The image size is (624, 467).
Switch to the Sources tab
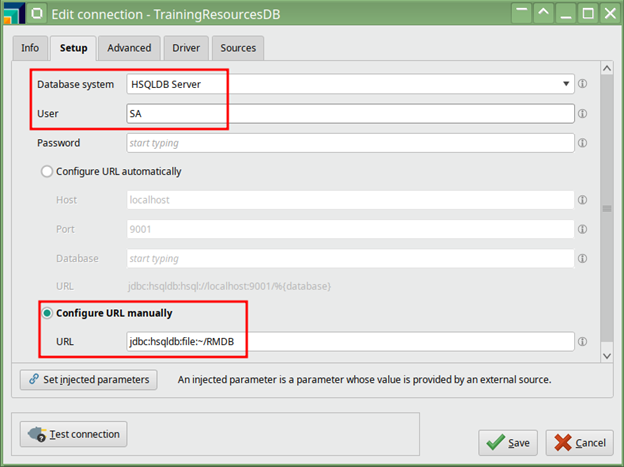pyautogui.click(x=238, y=48)
